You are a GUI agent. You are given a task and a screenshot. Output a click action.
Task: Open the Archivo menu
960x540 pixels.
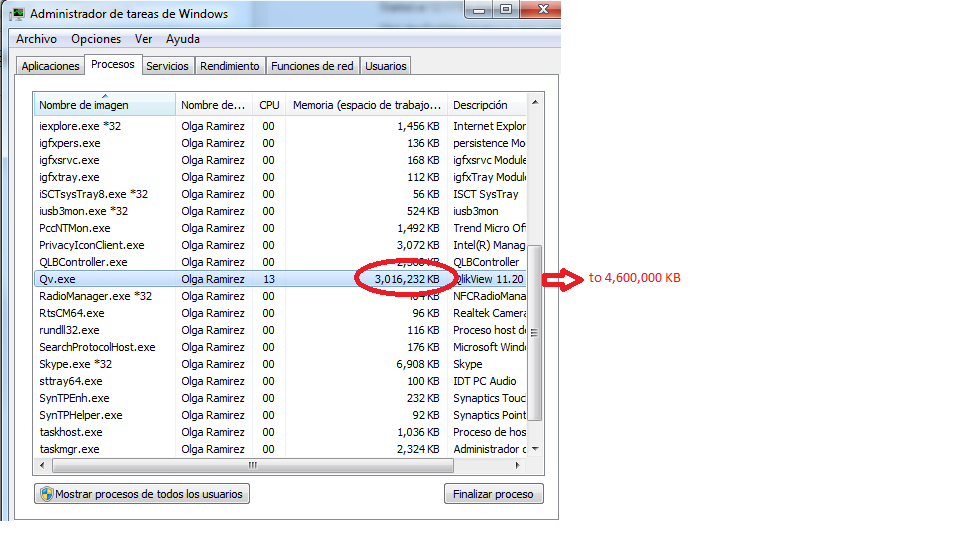click(x=36, y=39)
